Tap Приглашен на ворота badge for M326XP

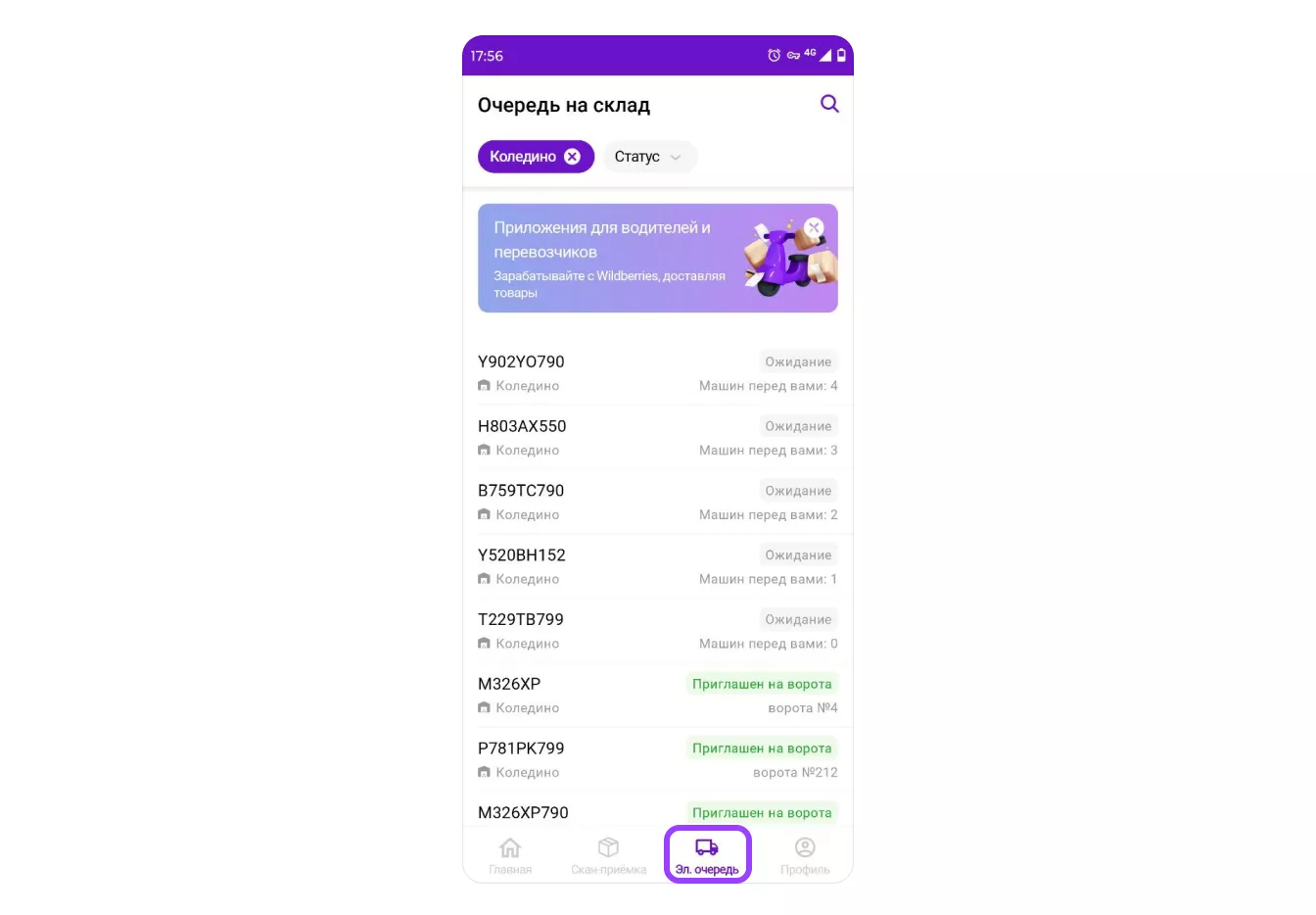762,684
